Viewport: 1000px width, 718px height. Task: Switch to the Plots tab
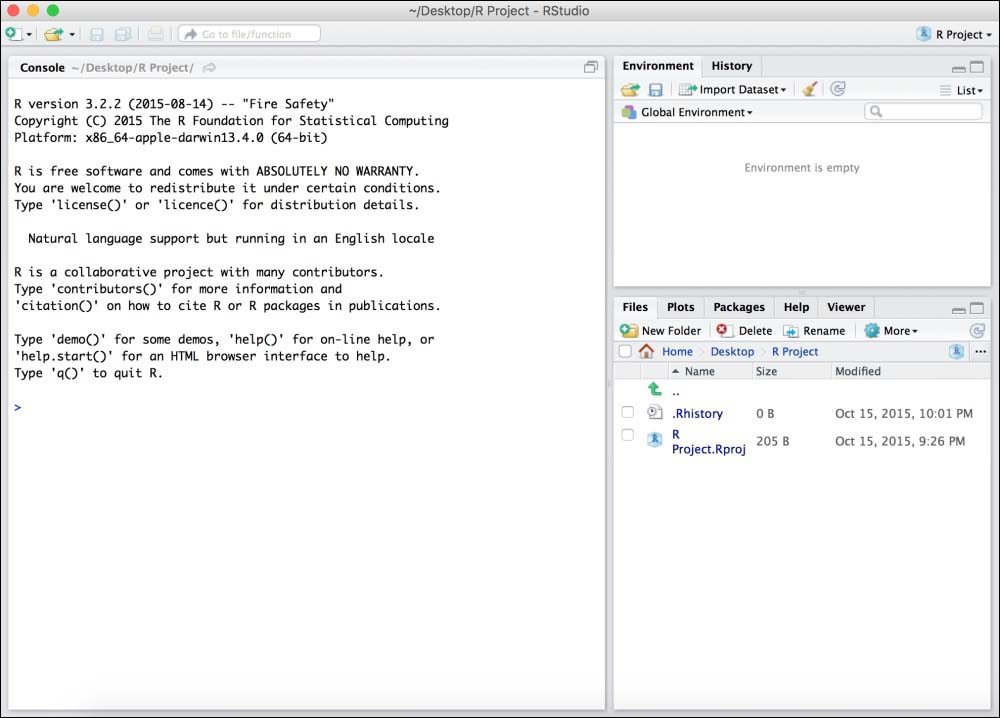click(x=680, y=307)
